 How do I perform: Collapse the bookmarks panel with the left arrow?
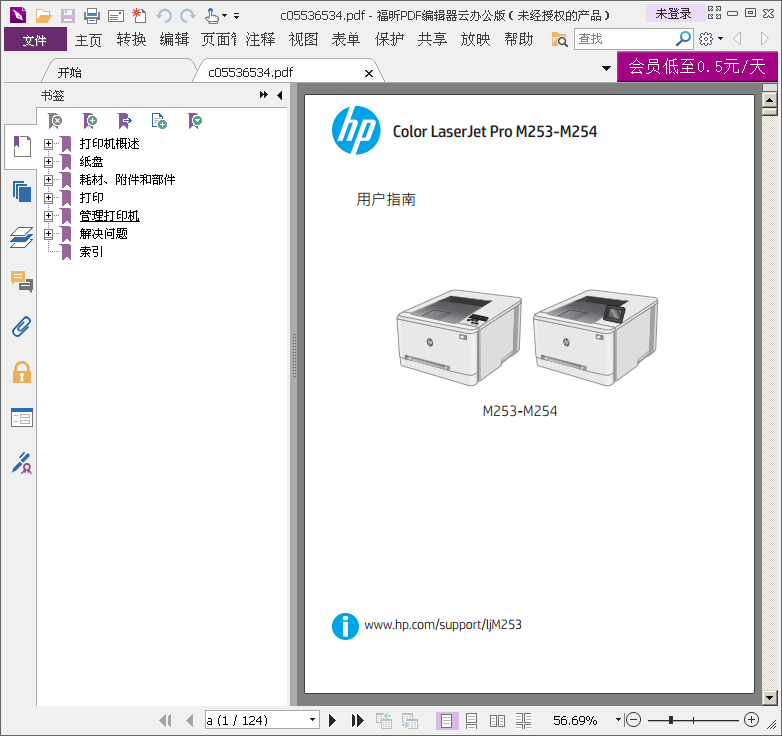[x=280, y=95]
